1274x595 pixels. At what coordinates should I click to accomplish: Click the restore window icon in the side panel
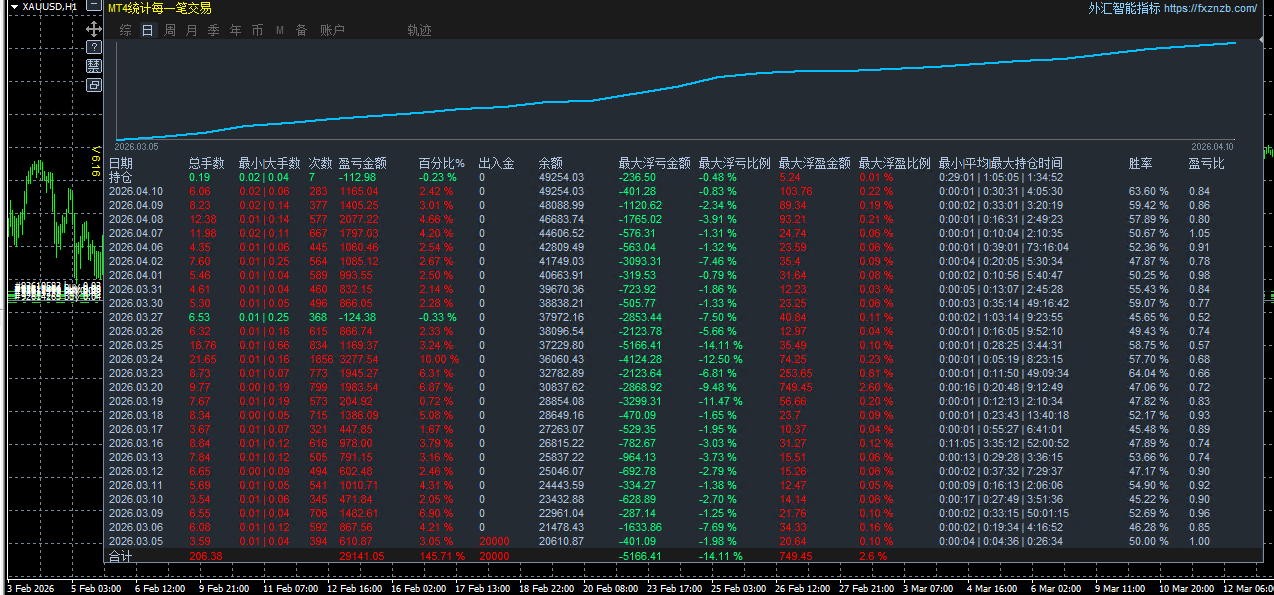[x=94, y=85]
